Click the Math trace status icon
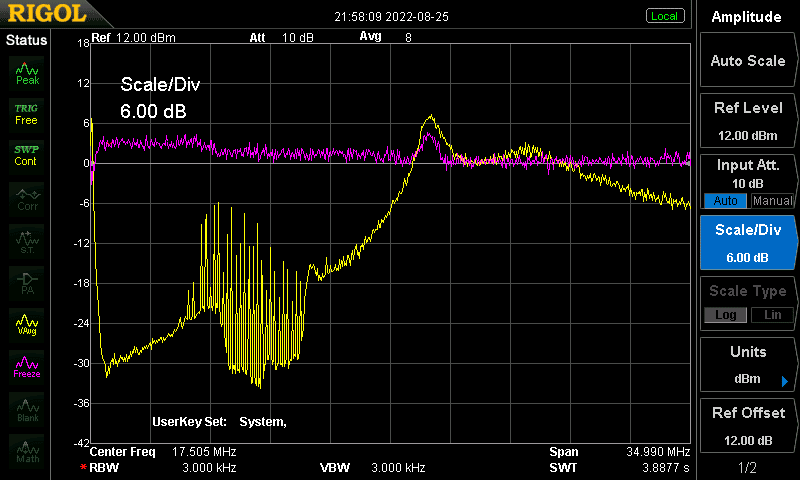 [27, 451]
